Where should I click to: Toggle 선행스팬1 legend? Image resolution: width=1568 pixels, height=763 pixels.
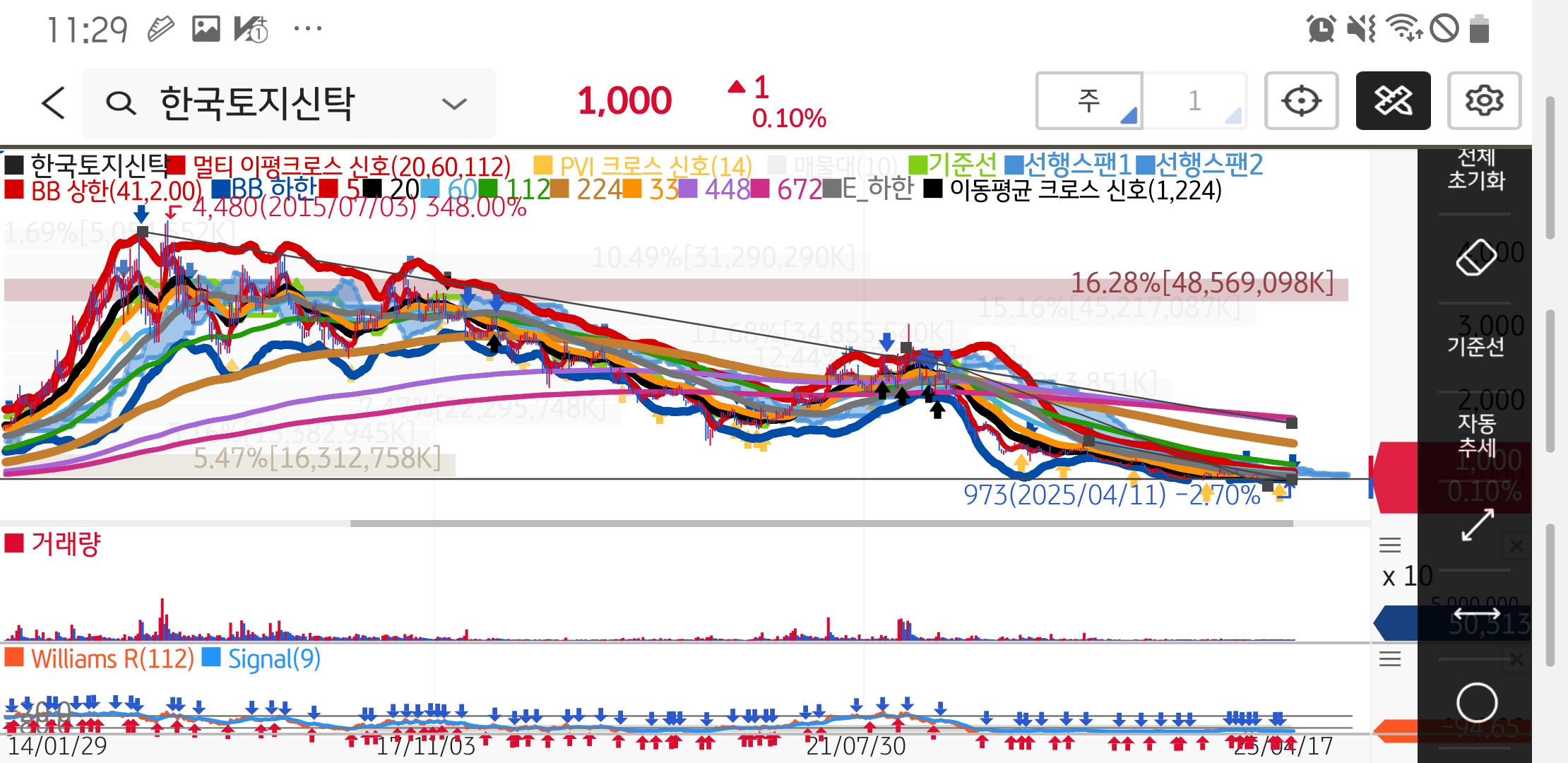pos(1069,165)
